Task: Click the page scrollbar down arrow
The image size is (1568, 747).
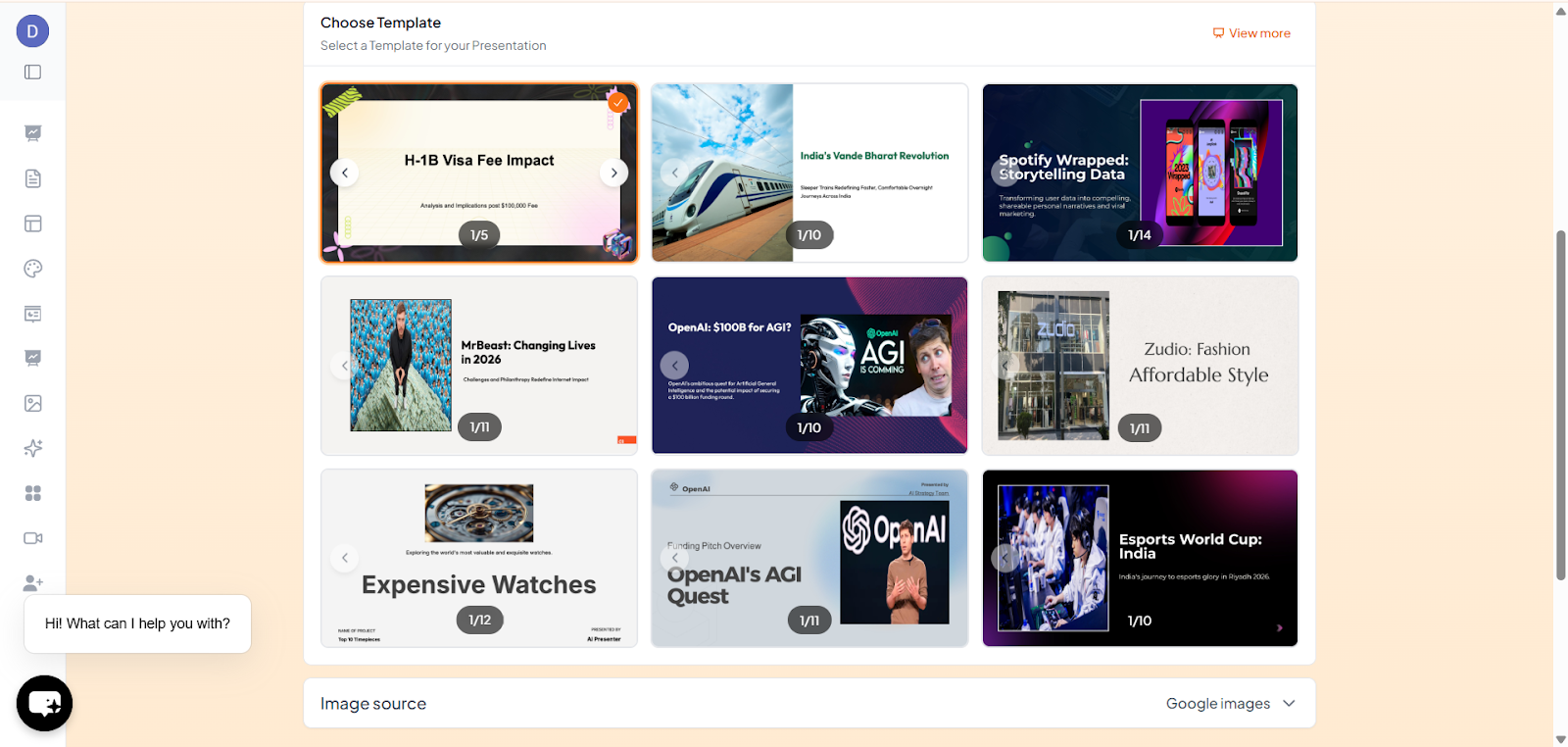Action: coord(1560,739)
